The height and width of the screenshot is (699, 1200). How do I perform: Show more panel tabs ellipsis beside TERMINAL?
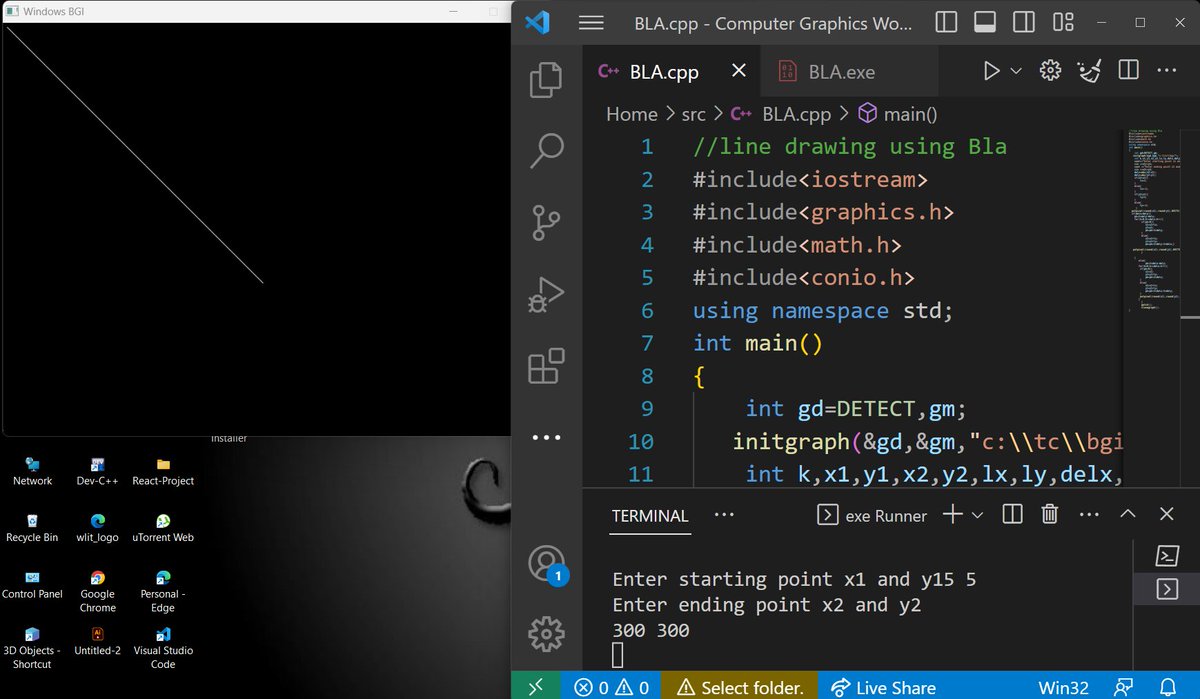pos(725,514)
